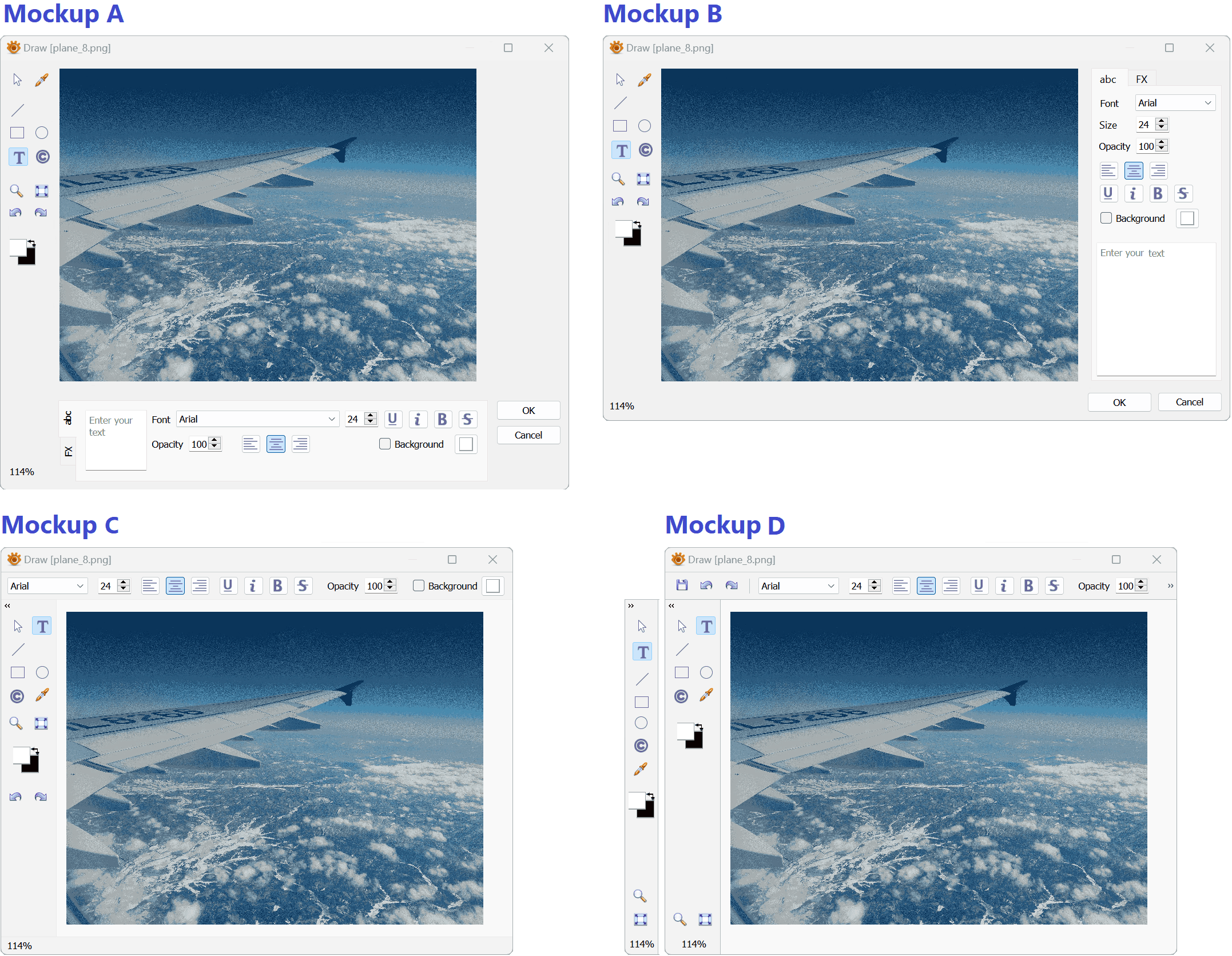The image size is (1232, 956).
Task: Expand toolbar overflow chevron in Mockup D
Action: pos(1170,585)
